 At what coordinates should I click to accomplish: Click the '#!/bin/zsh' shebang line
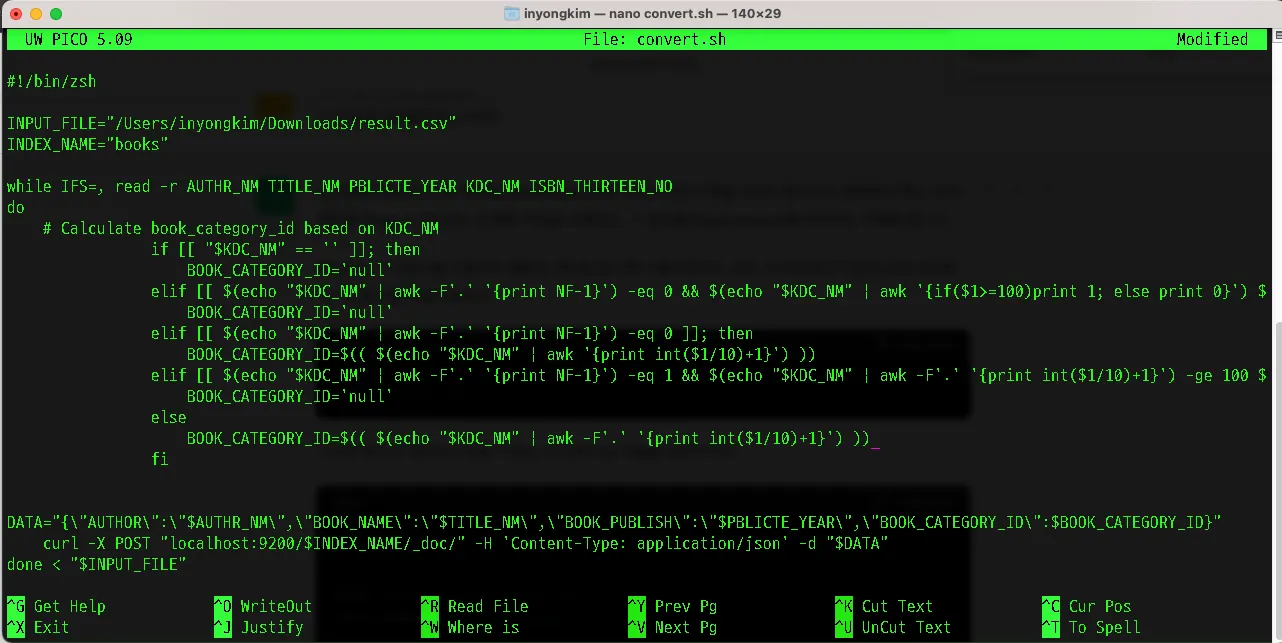52,81
